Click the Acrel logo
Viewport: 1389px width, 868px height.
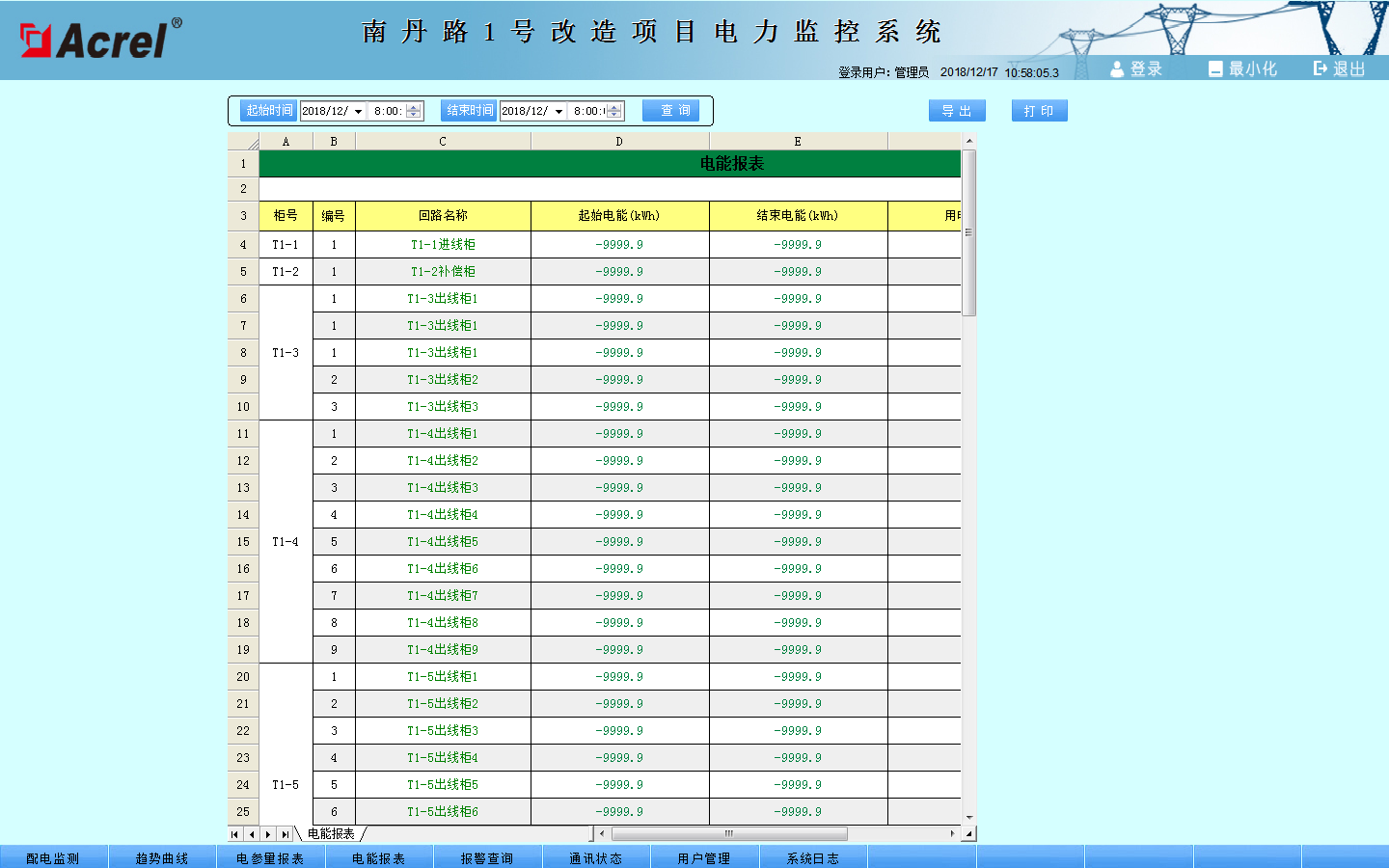click(100, 40)
